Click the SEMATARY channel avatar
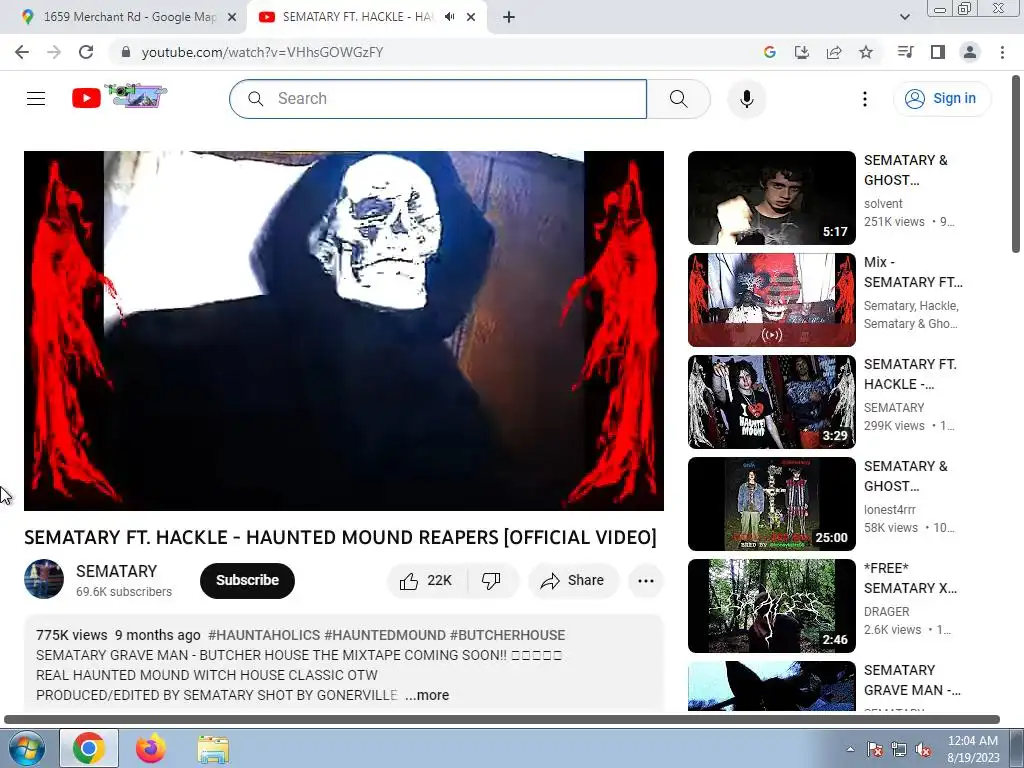 (x=44, y=579)
